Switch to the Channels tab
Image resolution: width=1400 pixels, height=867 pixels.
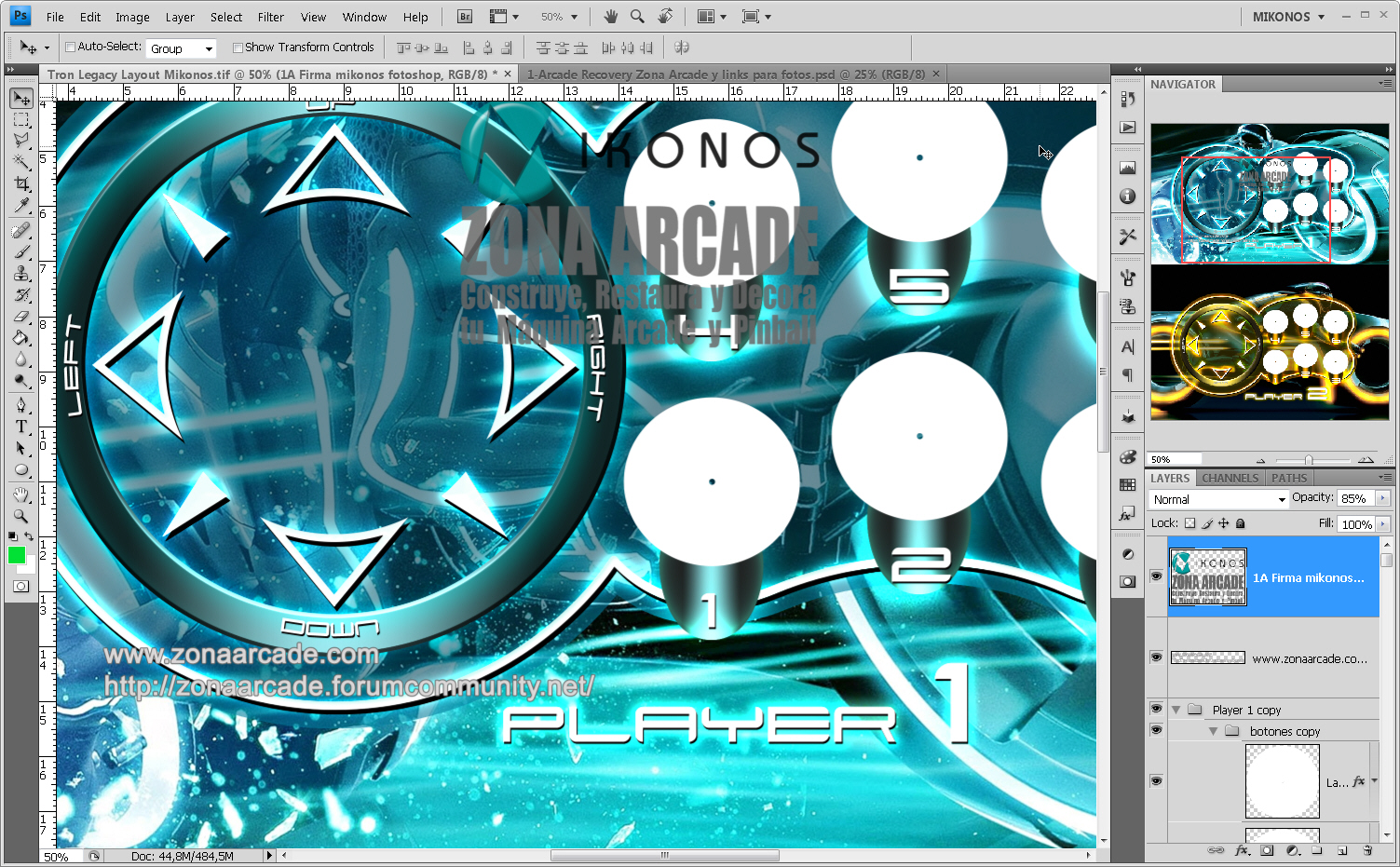[x=1230, y=478]
